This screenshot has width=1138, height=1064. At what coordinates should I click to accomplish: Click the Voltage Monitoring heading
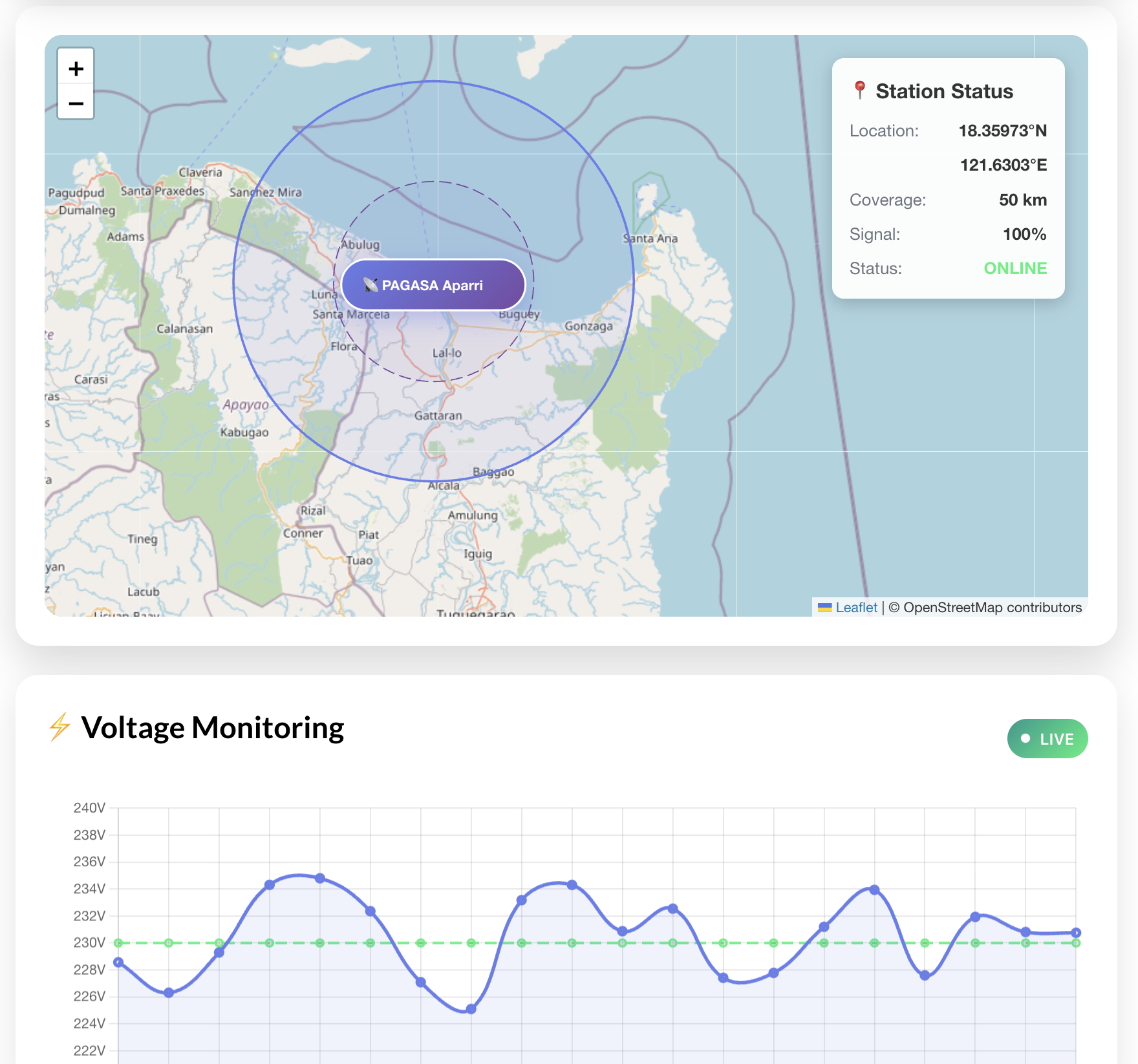coord(212,728)
